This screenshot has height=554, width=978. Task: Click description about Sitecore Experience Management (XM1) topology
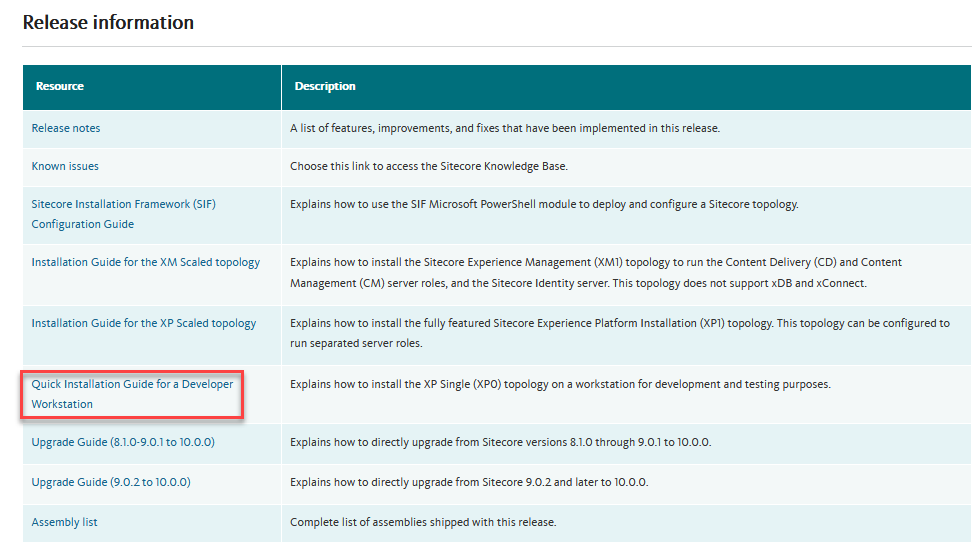[x=596, y=273]
